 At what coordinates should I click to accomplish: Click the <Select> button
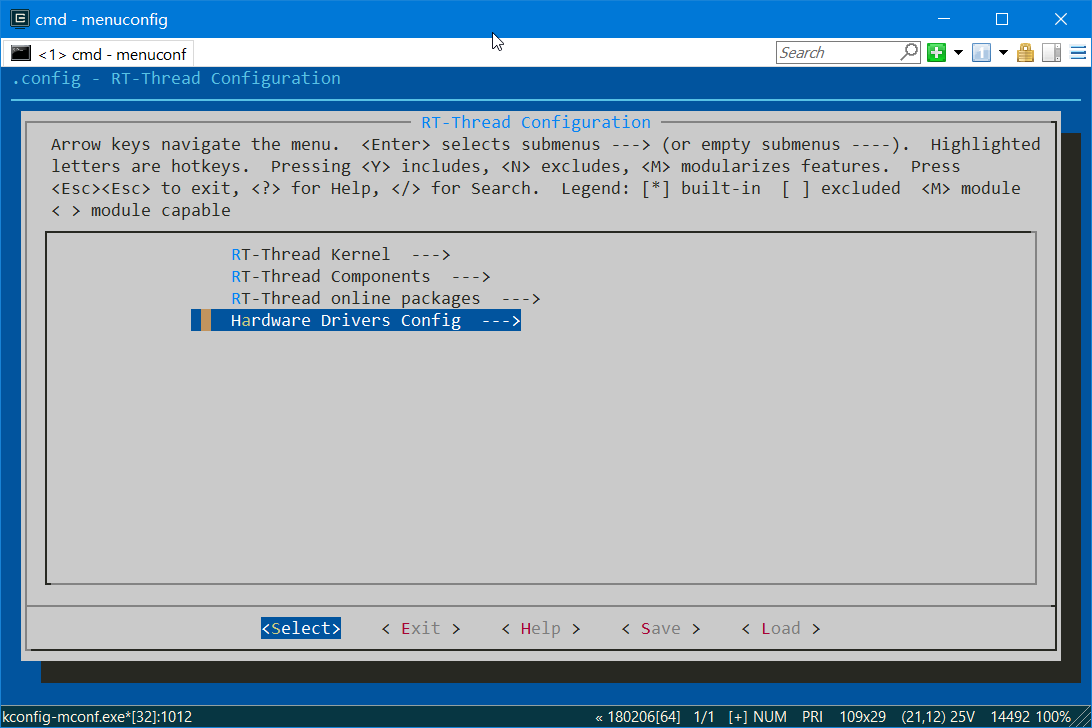click(301, 628)
